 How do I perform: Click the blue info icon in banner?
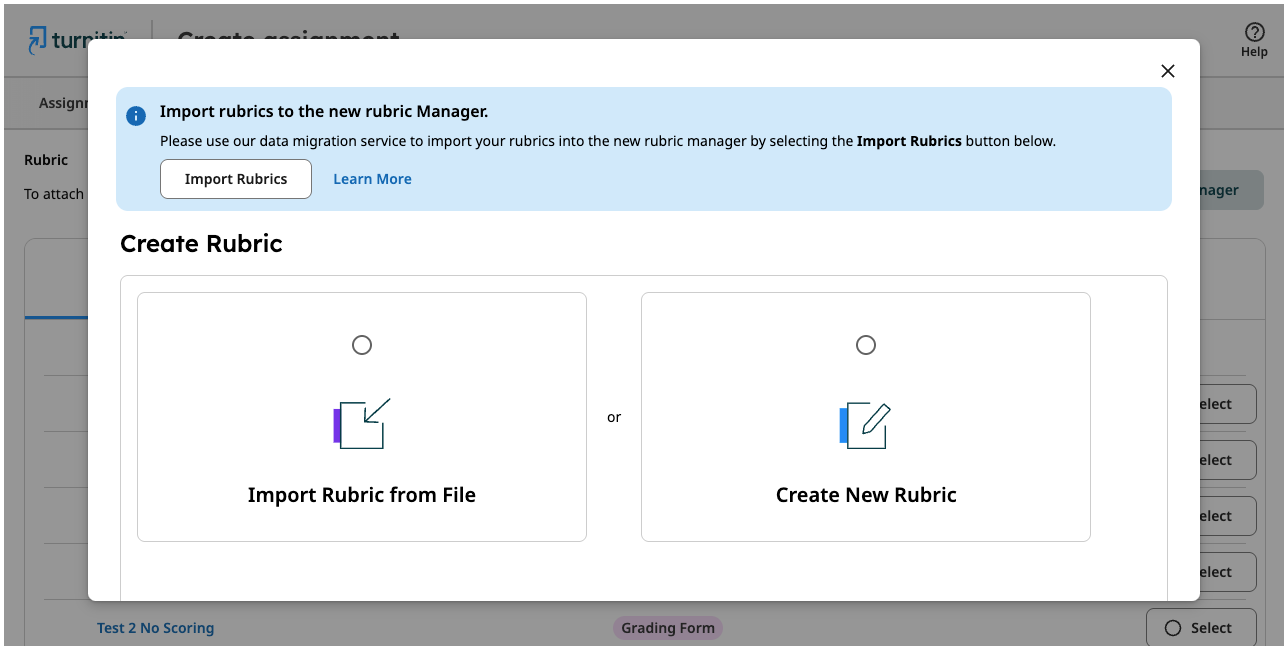click(x=136, y=116)
